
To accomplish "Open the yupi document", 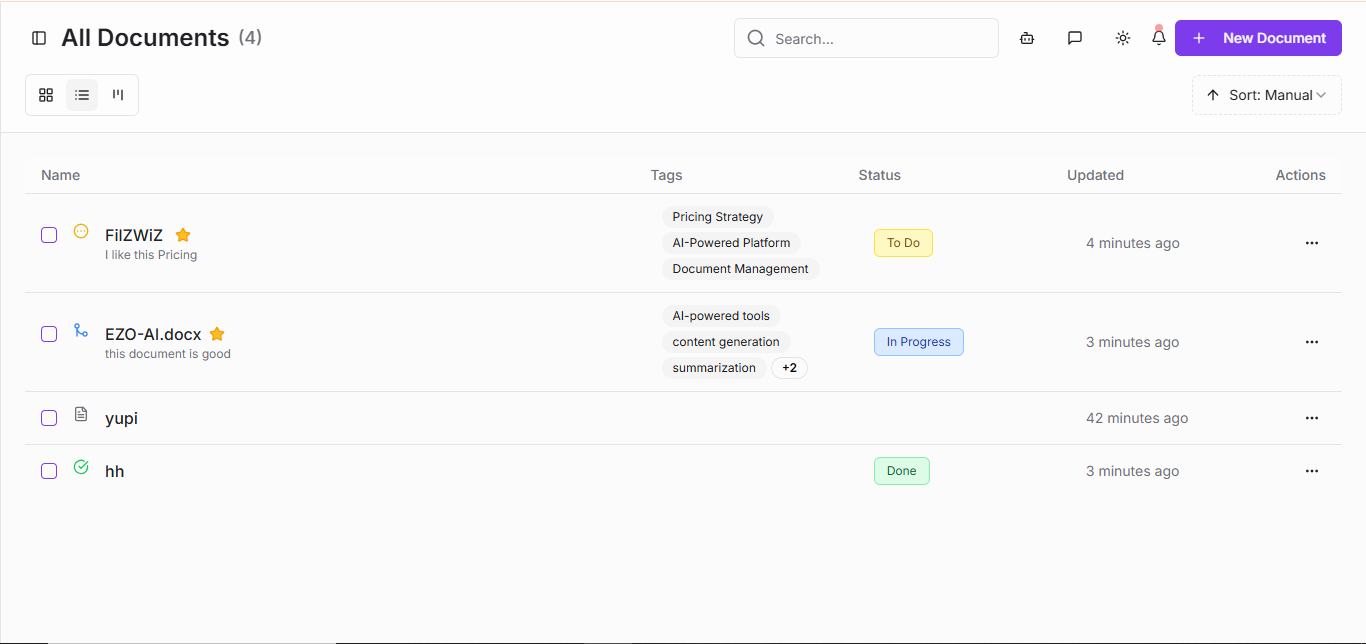I will pyautogui.click(x=121, y=418).
